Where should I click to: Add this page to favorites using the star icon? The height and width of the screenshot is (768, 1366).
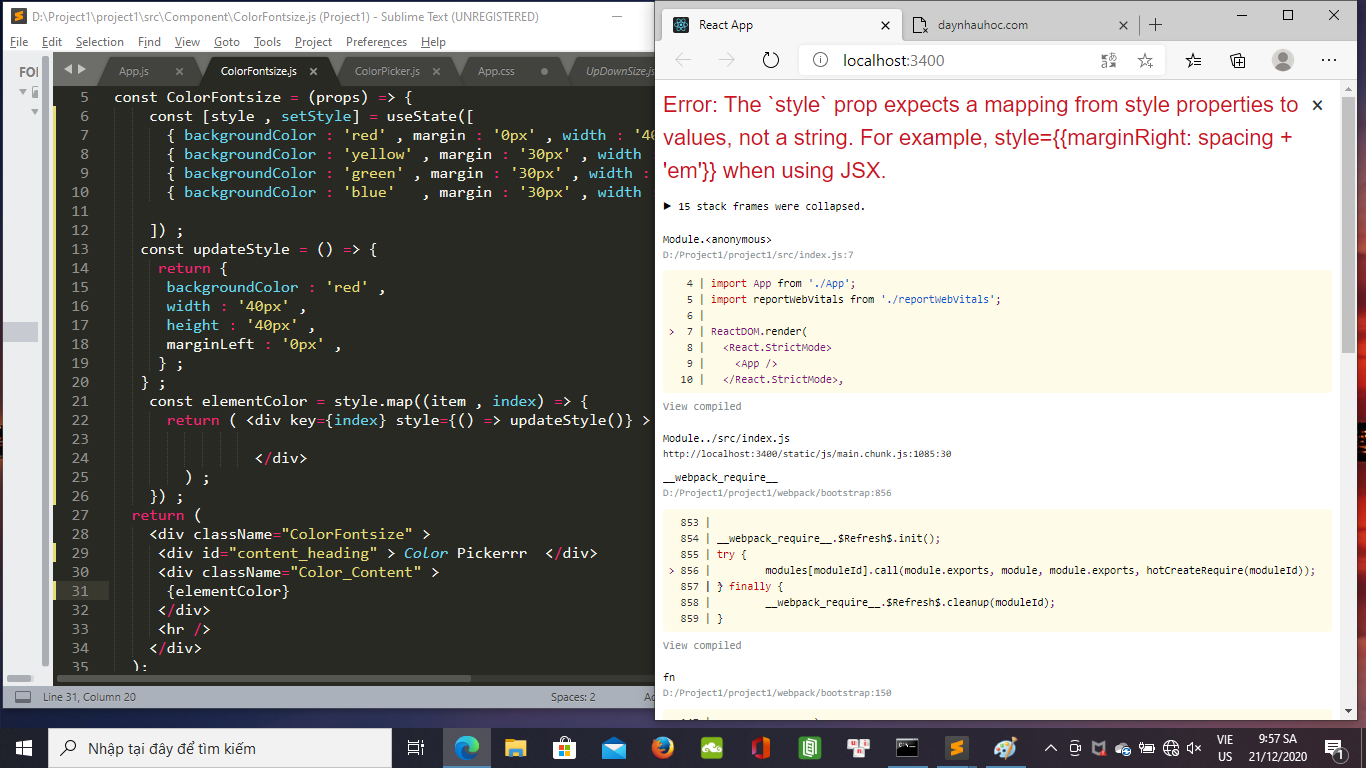tap(1145, 61)
